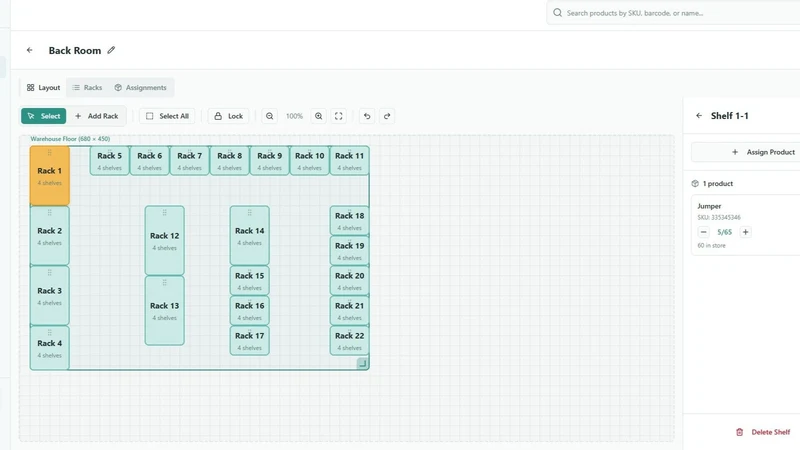
Task: Open the Layout tab
Action: [43, 88]
